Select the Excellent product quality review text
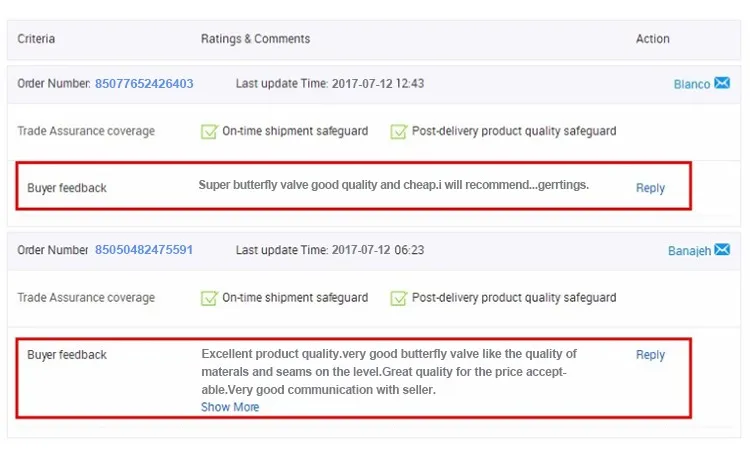Viewport: 750px width, 464px height. [x=389, y=371]
